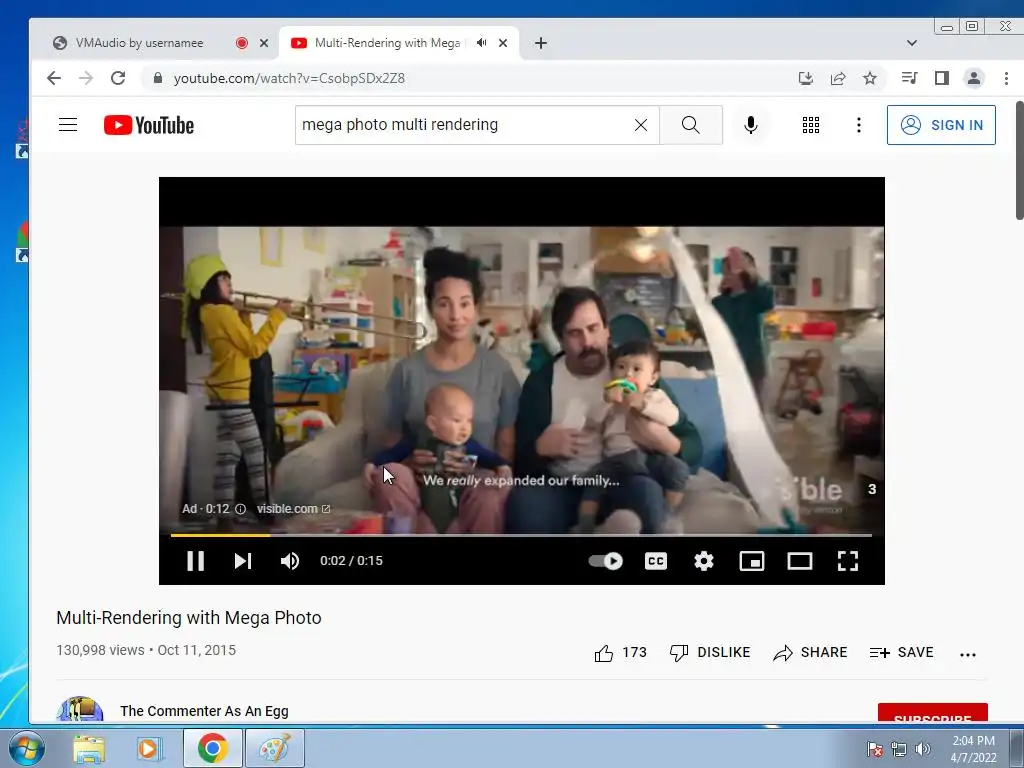
Task: Run the search with the magnifier button
Action: pyautogui.click(x=691, y=125)
